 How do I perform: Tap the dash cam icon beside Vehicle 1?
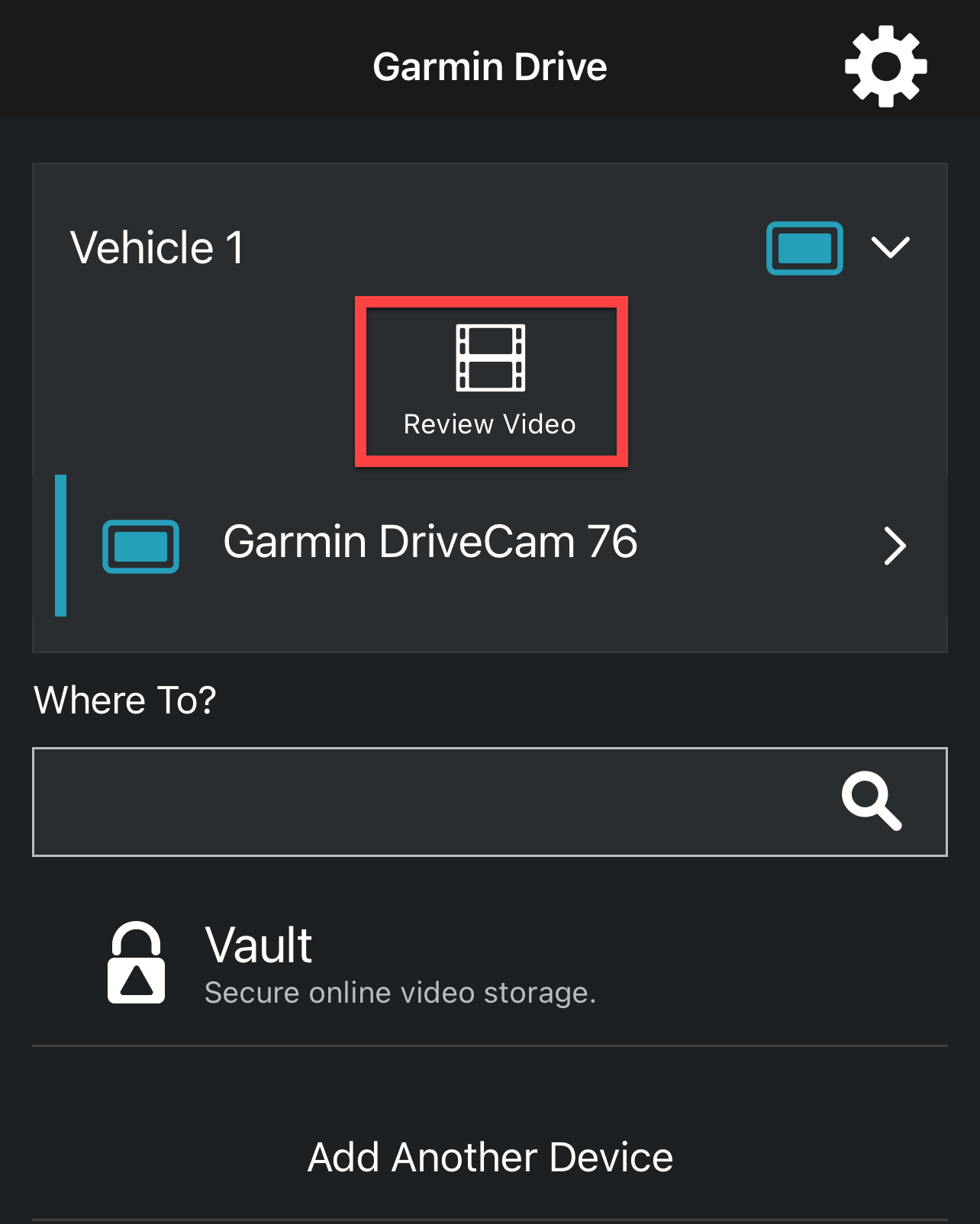tap(804, 248)
